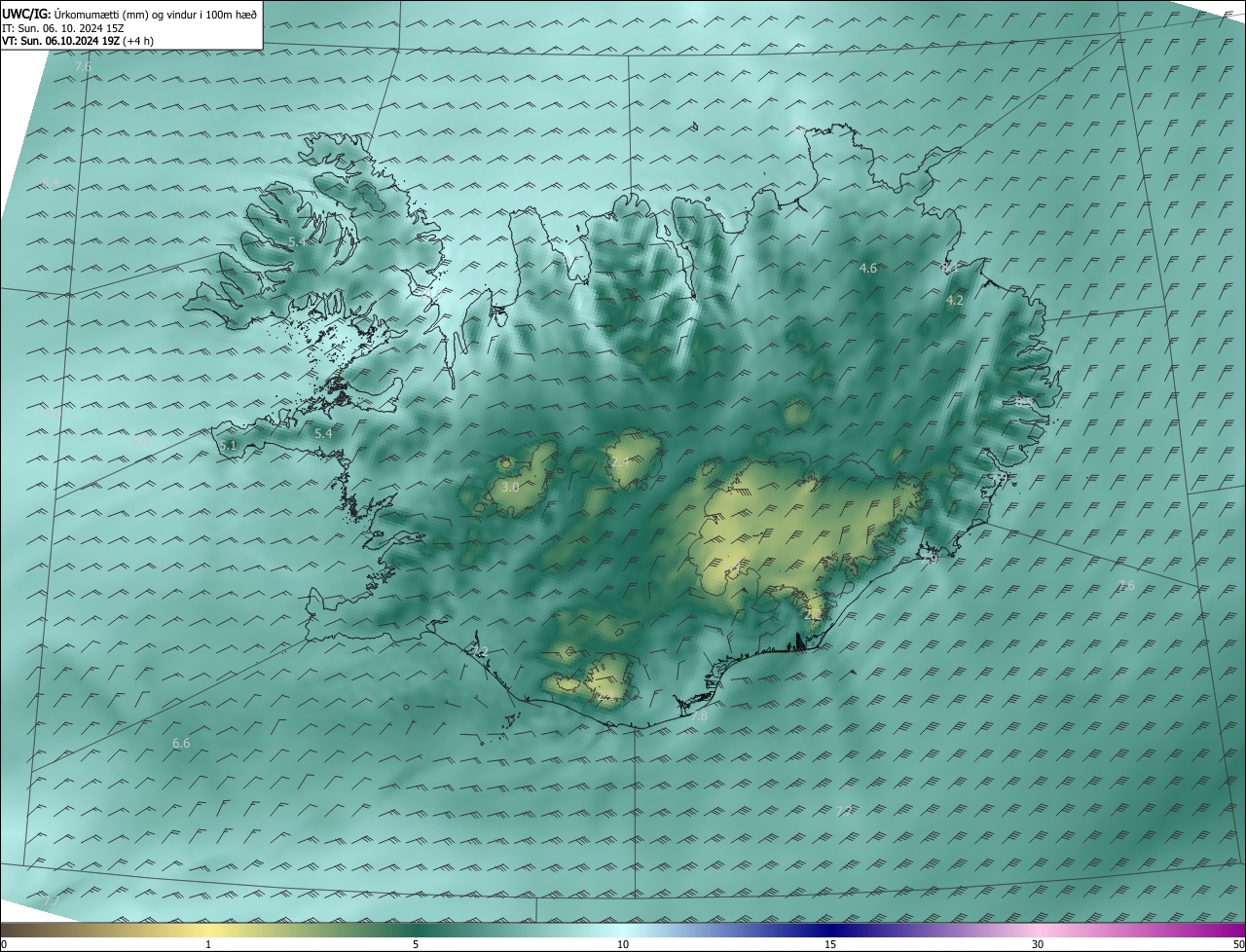Select the 'IT: Sun. 06. 10. 2024 15Z' line
Screen dimensions: 1246x952
(63, 28)
